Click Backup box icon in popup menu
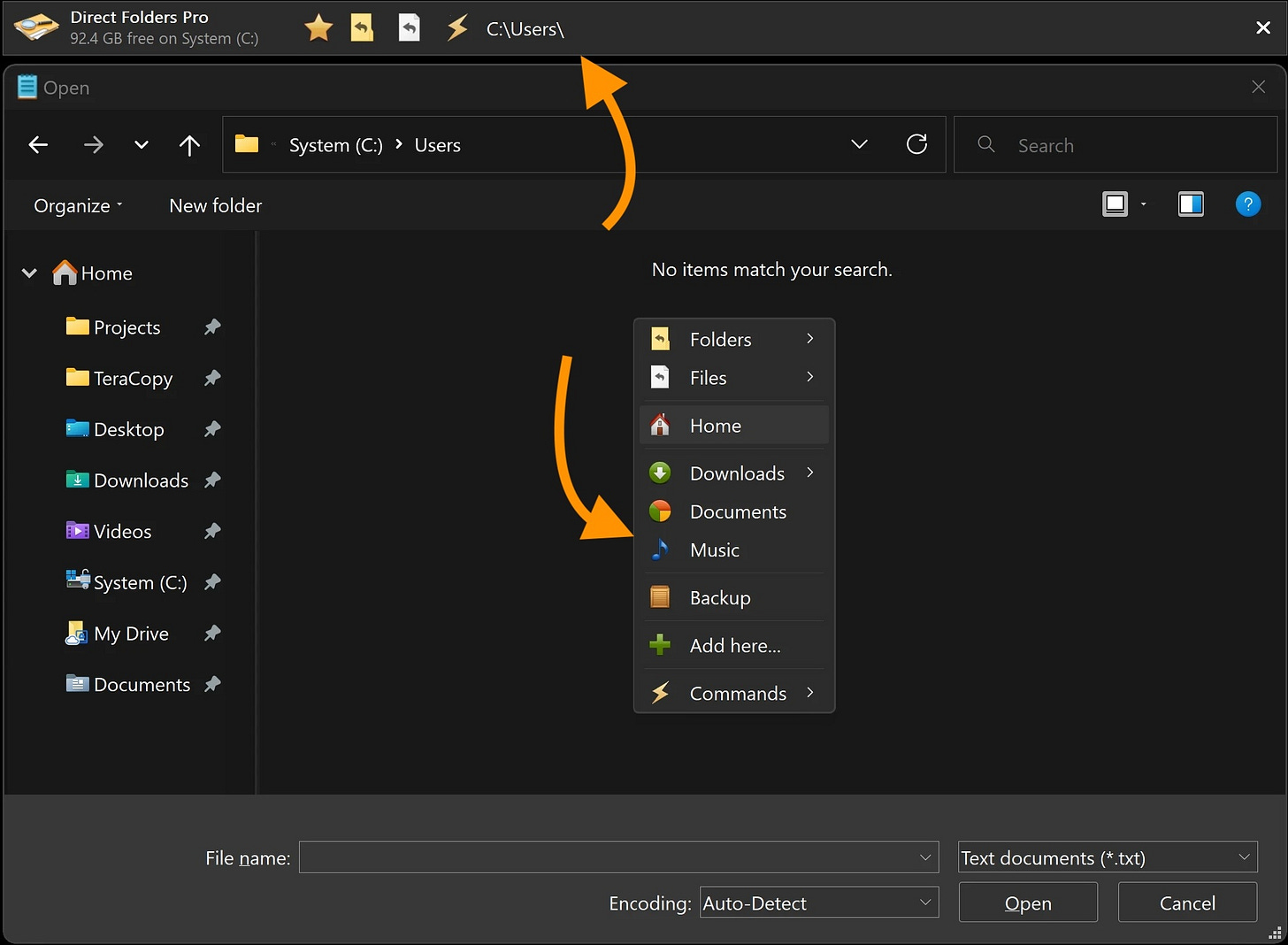This screenshot has width=1288, height=945. [660, 597]
